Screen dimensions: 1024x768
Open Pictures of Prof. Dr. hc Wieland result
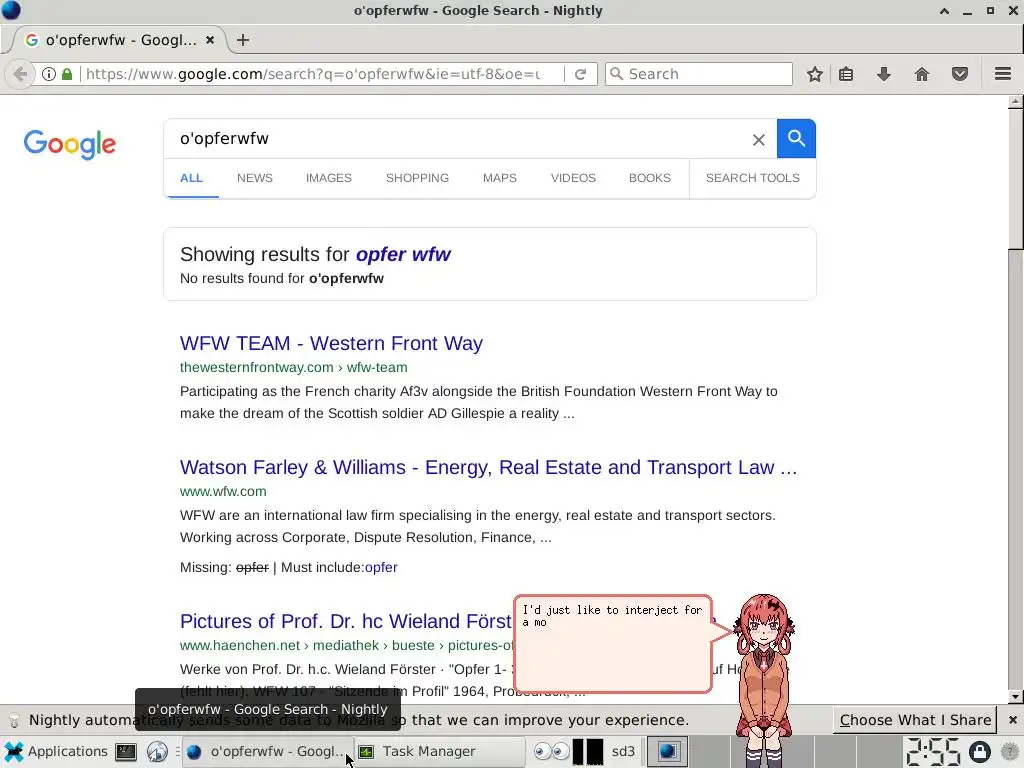point(346,620)
